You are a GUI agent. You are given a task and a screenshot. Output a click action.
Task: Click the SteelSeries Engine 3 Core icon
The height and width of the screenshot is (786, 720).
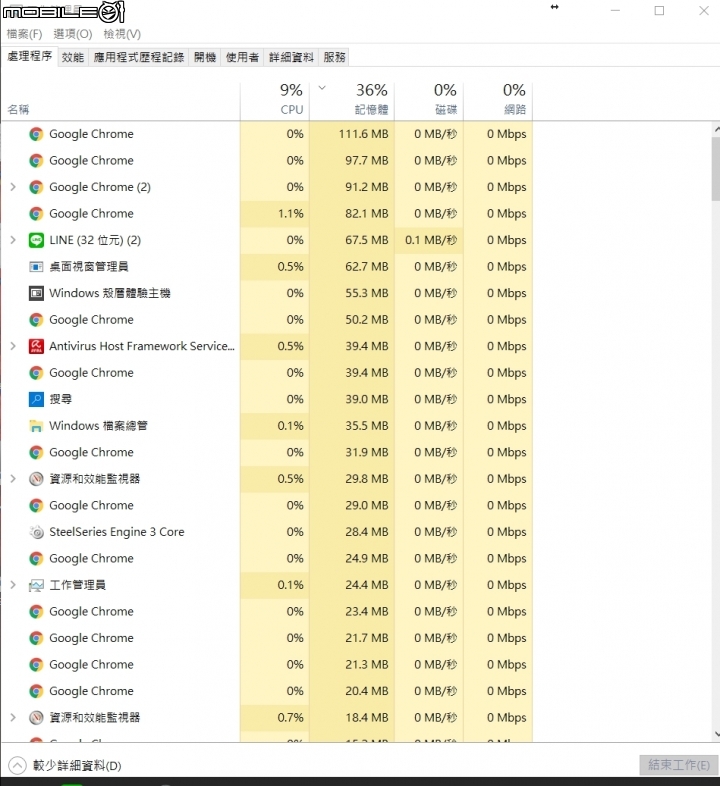point(36,532)
